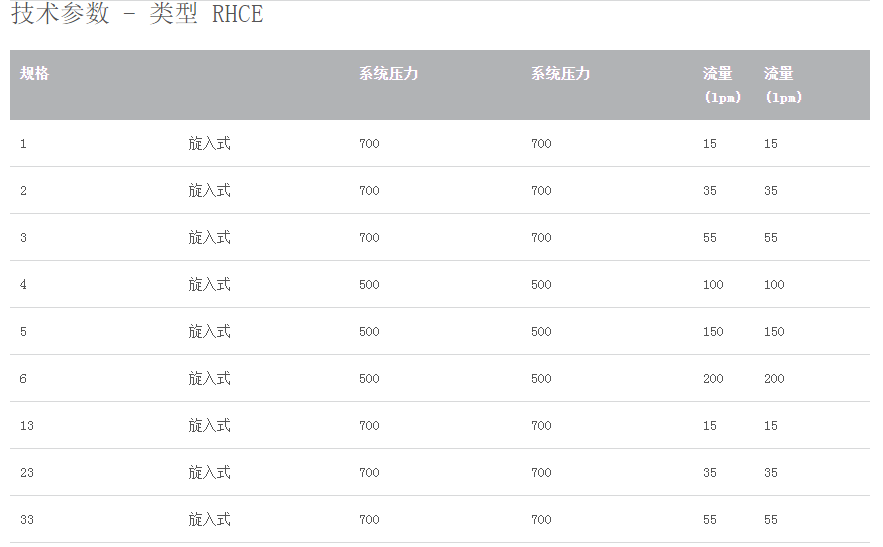Click 旋入式 in the 规格 4 row
The image size is (883, 547).
[x=210, y=285]
